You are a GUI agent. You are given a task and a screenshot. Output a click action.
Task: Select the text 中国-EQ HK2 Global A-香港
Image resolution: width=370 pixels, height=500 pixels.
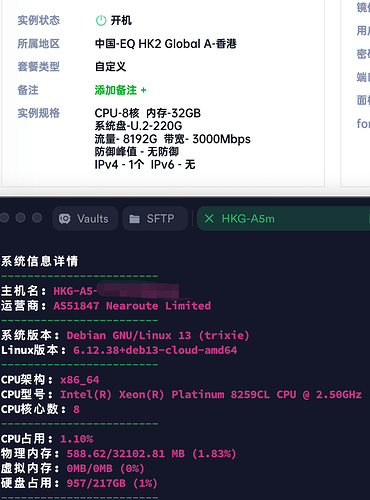pos(166,44)
